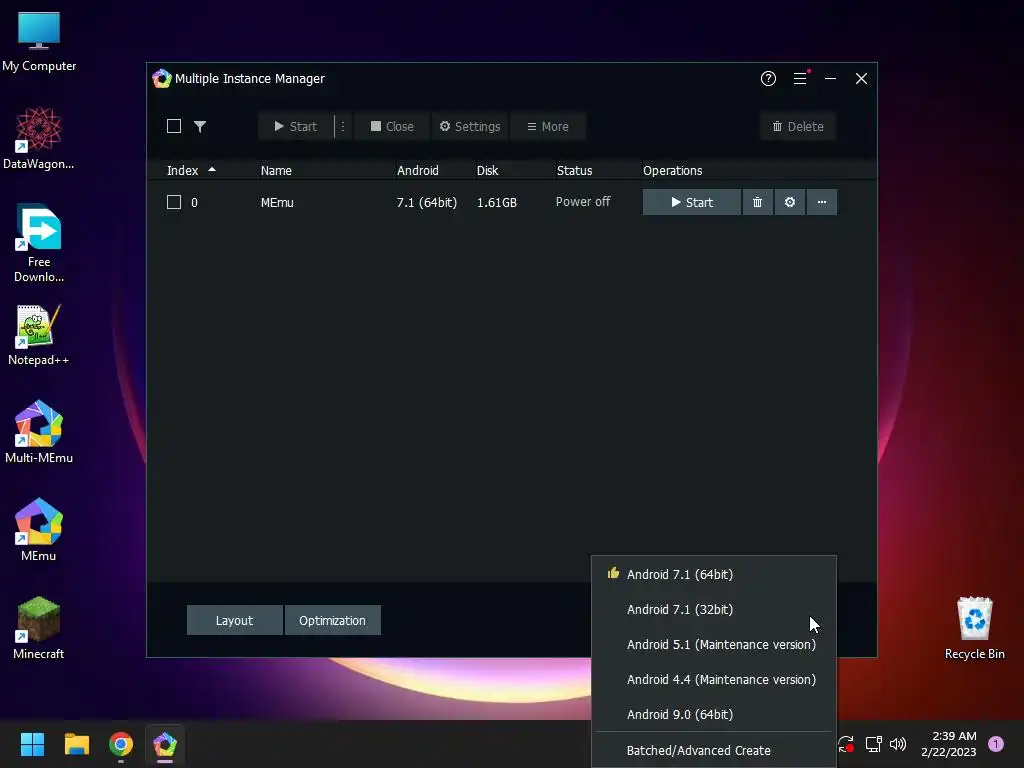
Task: Click the Android column header
Action: (418, 170)
